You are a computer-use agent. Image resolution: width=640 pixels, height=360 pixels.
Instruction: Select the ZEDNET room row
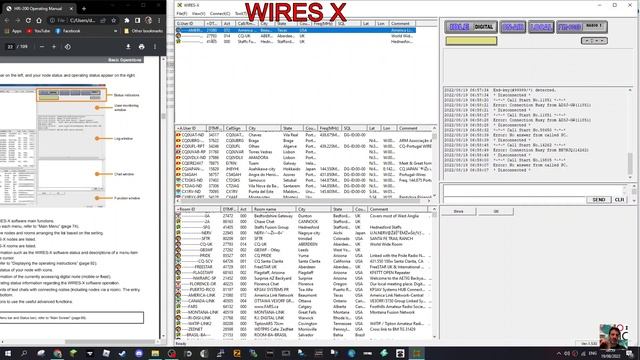point(304,329)
